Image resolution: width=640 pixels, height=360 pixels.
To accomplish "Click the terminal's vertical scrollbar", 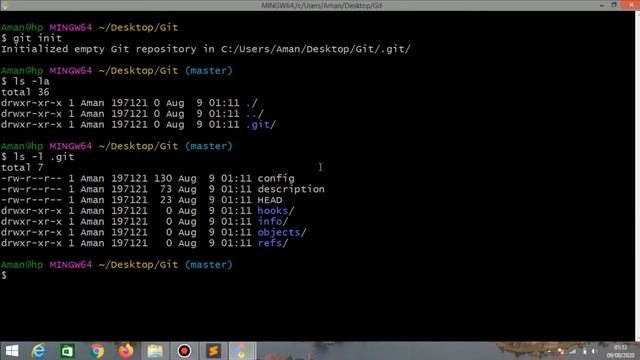I will (x=638, y=176).
